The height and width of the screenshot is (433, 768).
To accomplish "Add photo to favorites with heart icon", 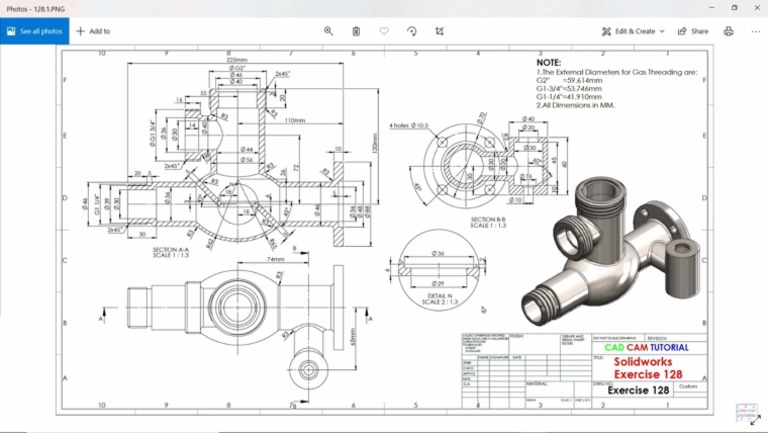I will coord(384,31).
